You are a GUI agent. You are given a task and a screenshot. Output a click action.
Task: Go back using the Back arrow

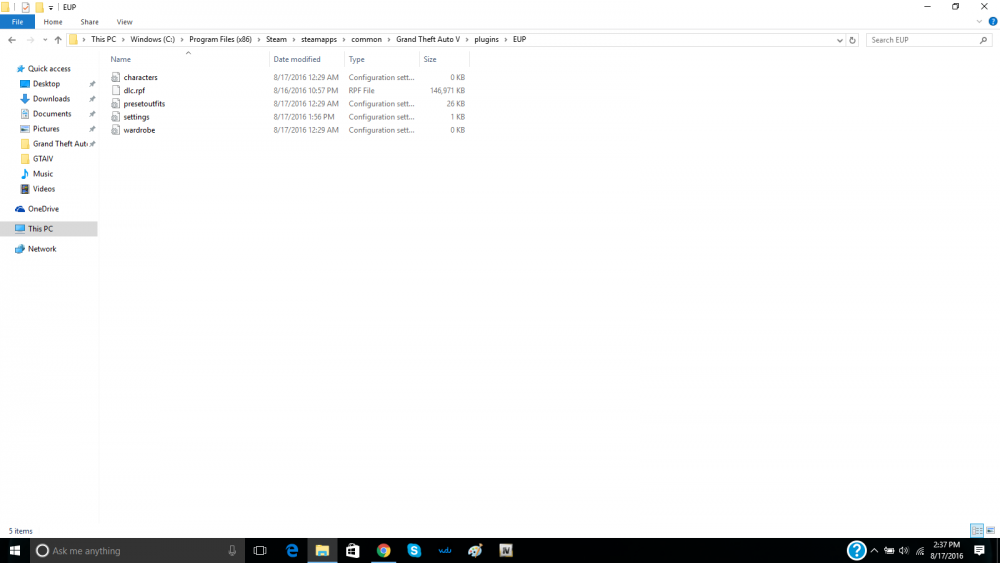tap(12, 40)
